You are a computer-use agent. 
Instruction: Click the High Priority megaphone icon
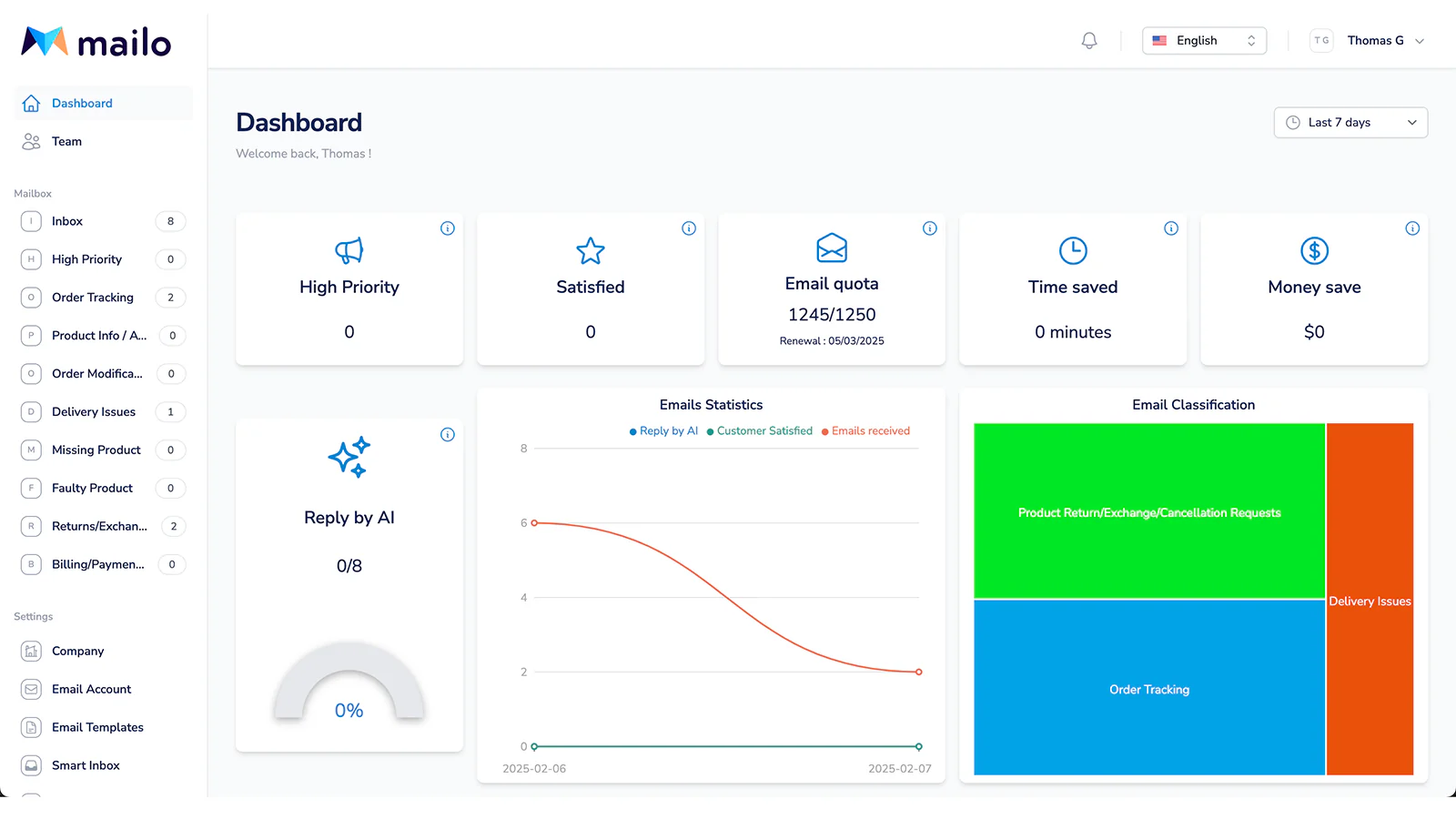pyautogui.click(x=349, y=250)
